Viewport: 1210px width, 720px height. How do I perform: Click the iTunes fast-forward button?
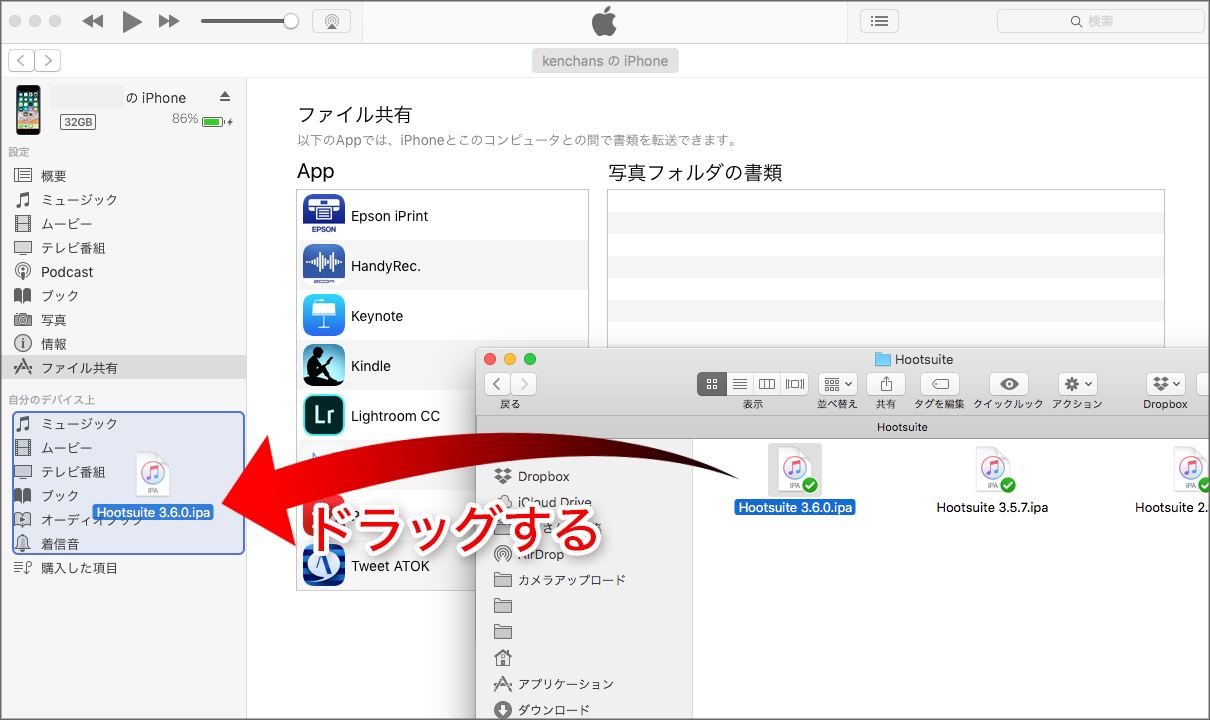tap(169, 21)
